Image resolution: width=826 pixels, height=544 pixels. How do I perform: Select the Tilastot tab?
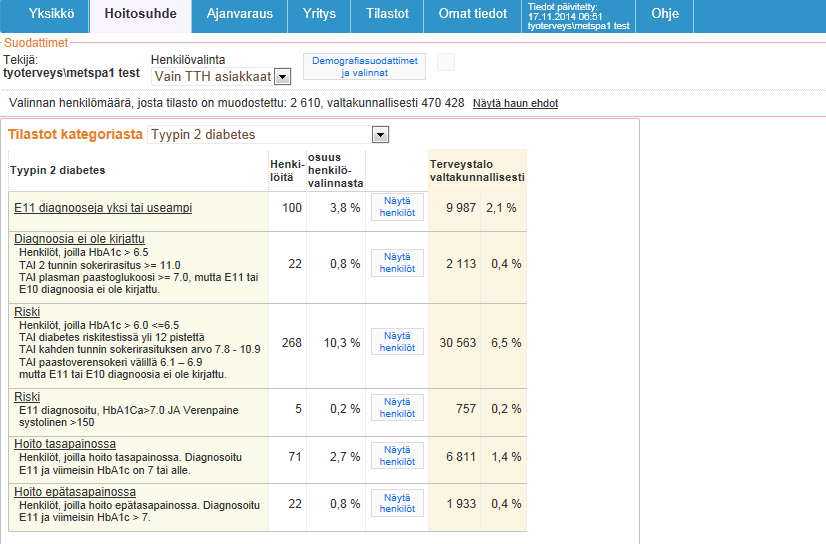coord(387,16)
